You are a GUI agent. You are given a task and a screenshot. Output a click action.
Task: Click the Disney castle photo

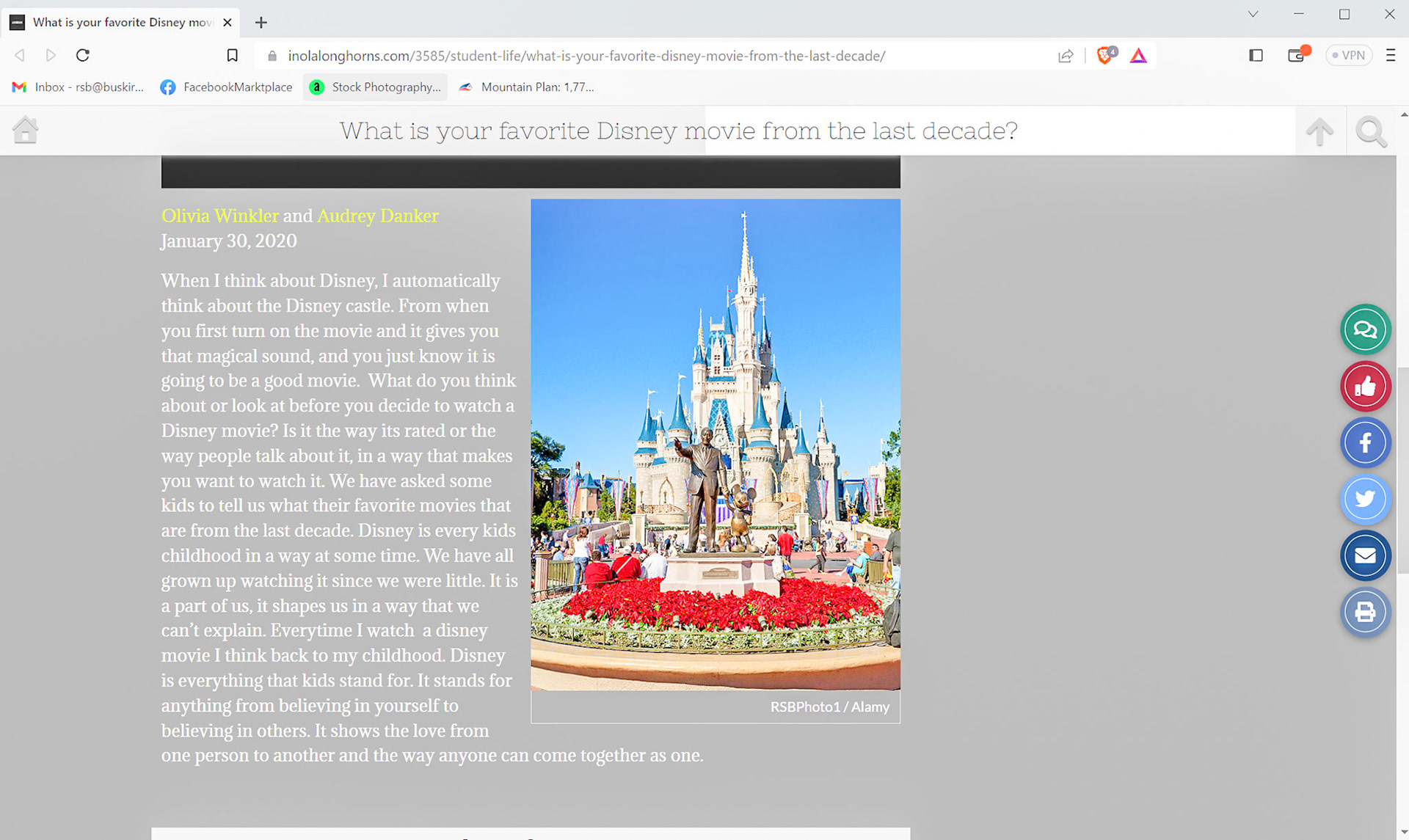click(715, 444)
